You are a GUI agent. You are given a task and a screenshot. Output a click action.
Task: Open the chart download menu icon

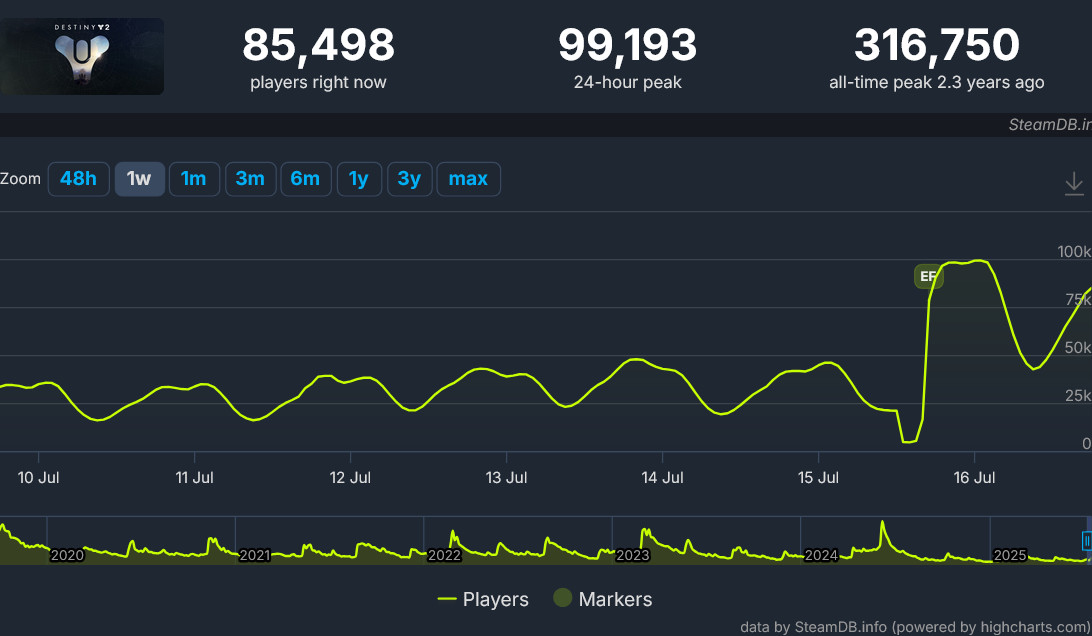point(1074,183)
